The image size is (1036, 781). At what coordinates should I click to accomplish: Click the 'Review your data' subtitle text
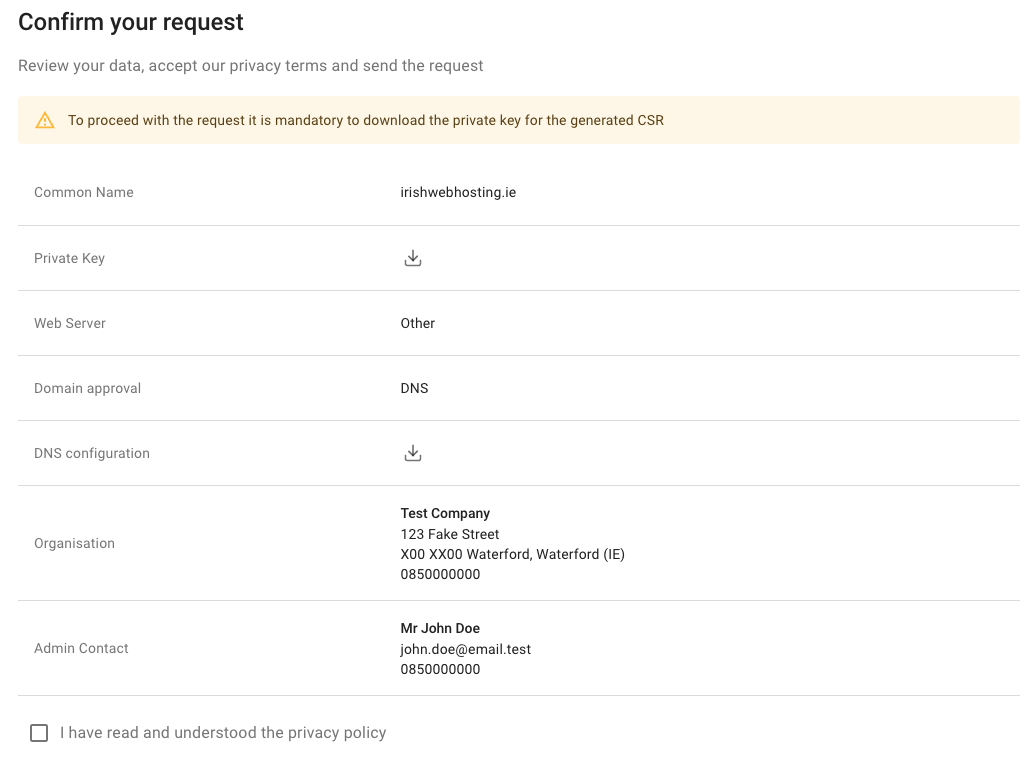[250, 66]
